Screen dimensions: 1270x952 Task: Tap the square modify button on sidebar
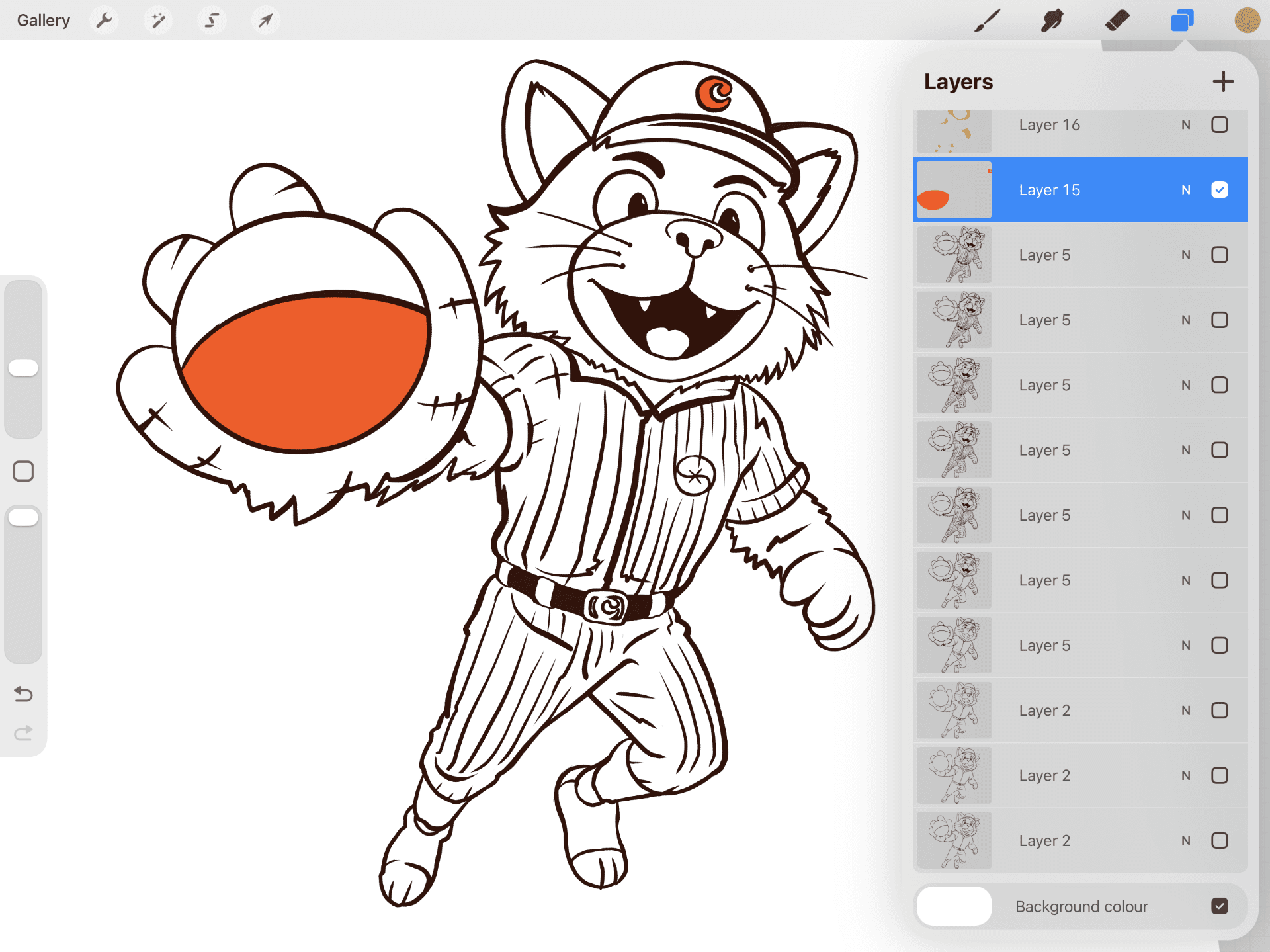point(23,471)
